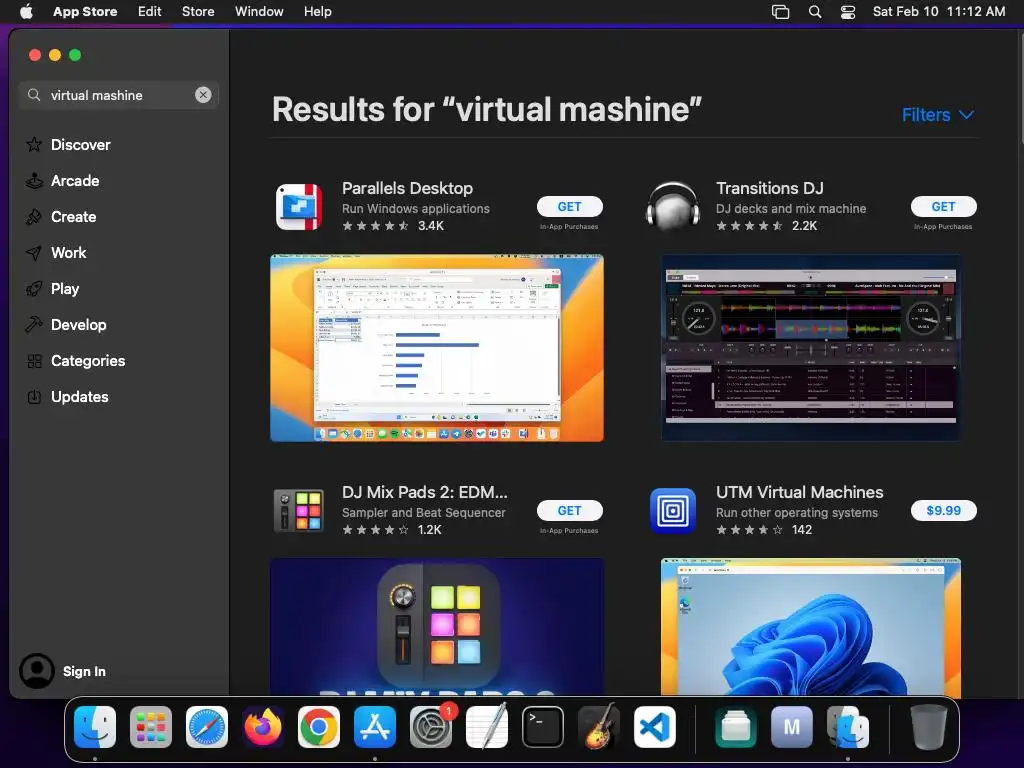Open Spotlight search in menu bar
This screenshot has height=768, width=1024.
pyautogui.click(x=815, y=11)
